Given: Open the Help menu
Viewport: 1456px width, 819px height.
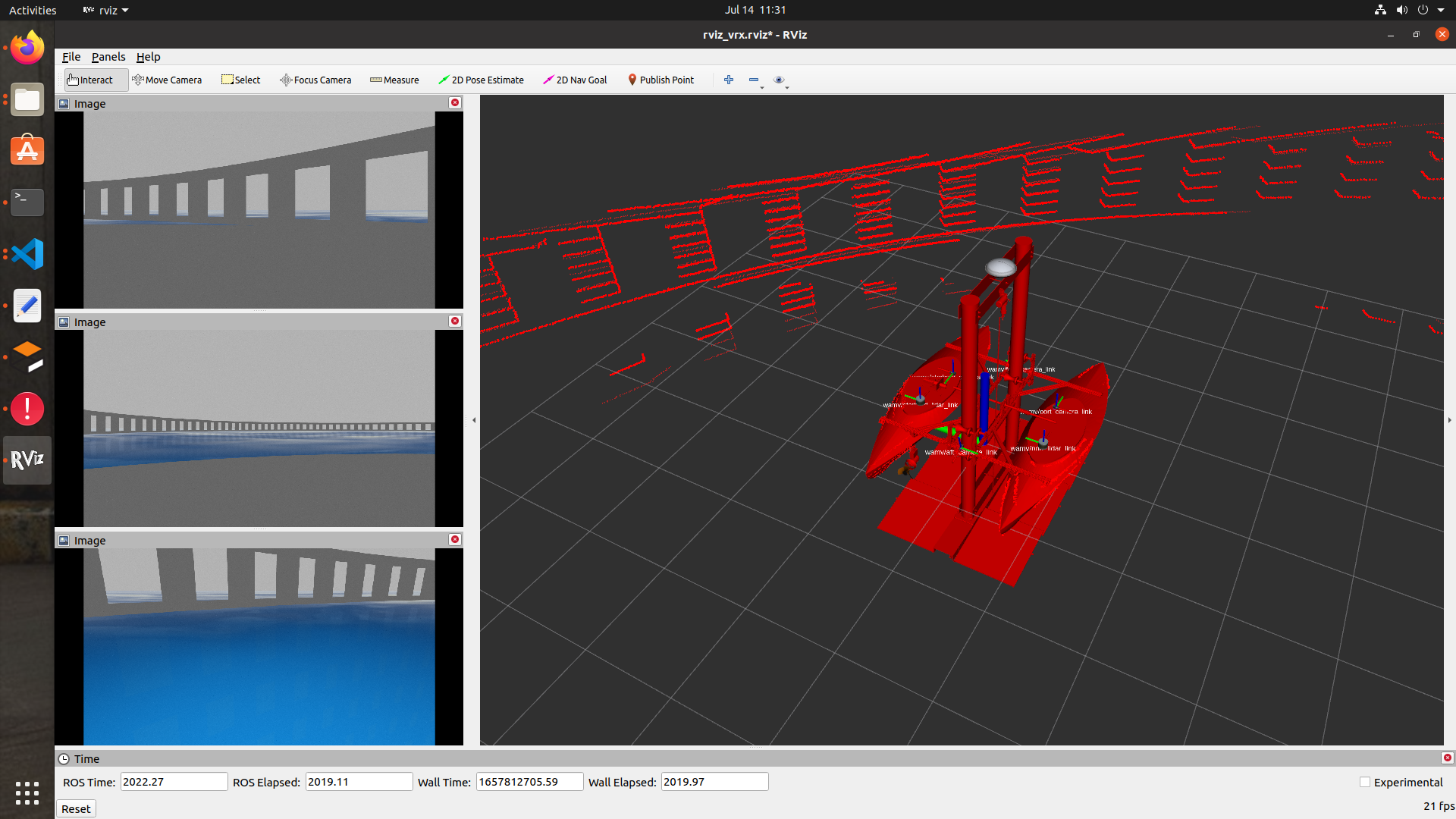Looking at the screenshot, I should pos(148,57).
